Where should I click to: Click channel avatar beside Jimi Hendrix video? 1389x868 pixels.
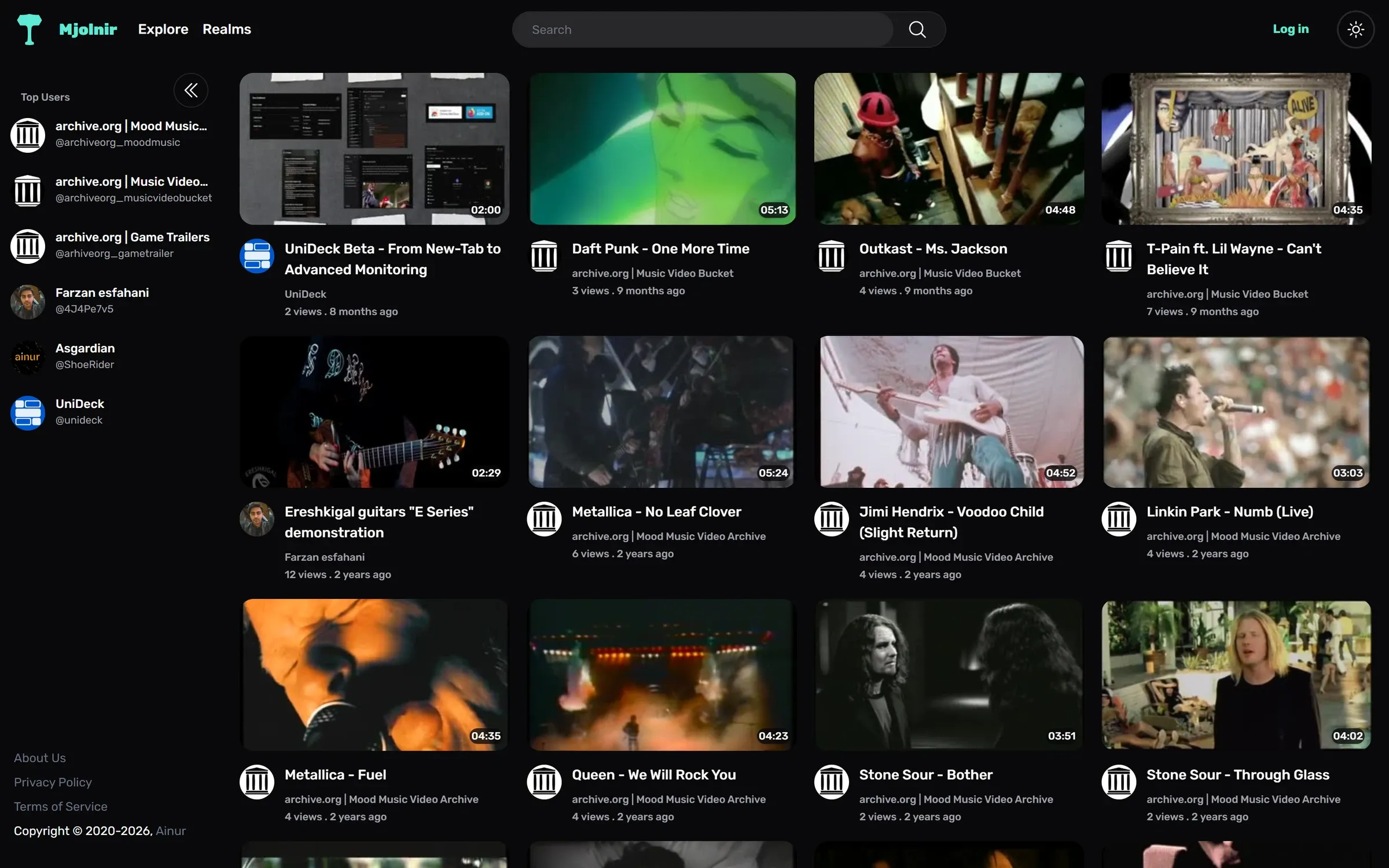point(832,518)
